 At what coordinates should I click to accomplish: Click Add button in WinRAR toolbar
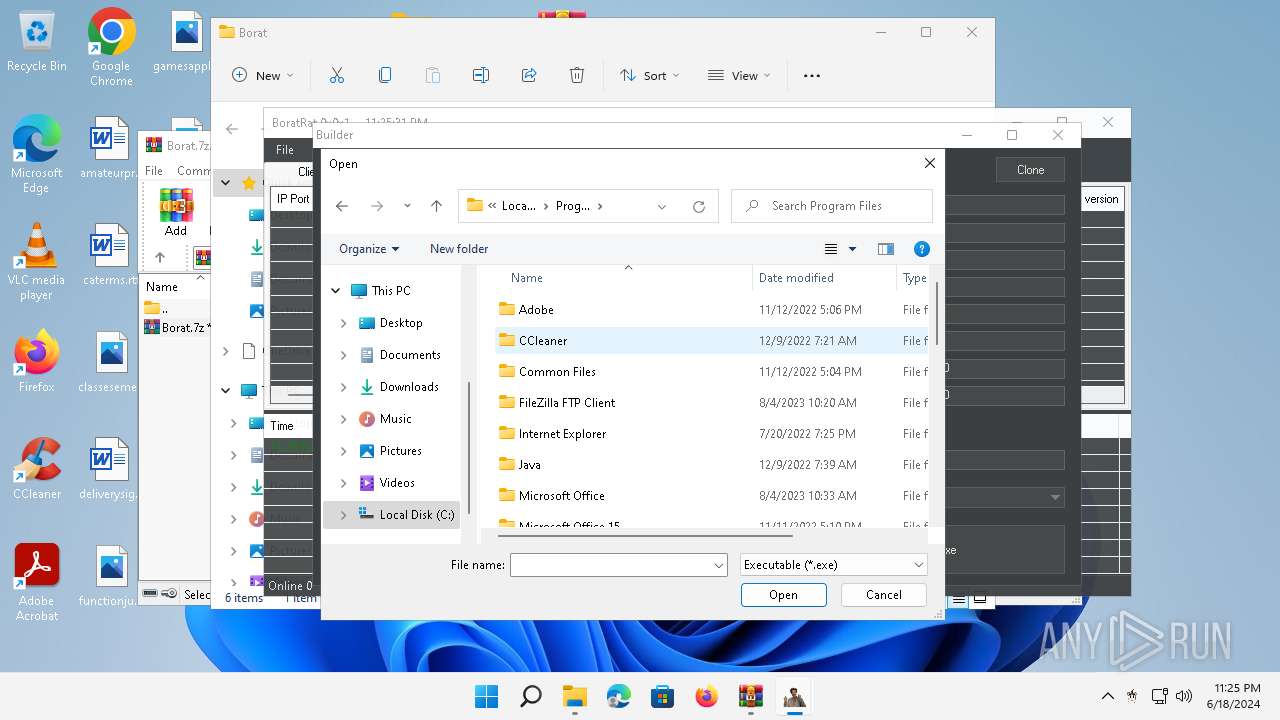[x=176, y=212]
